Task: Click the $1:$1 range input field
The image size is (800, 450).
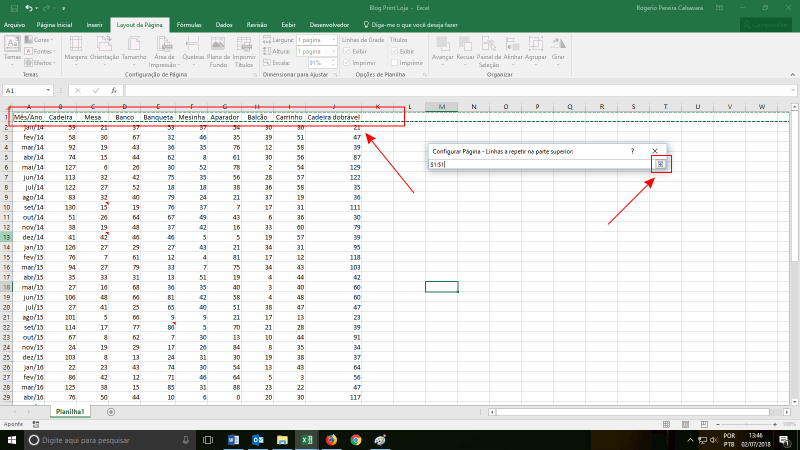Action: tap(540, 163)
